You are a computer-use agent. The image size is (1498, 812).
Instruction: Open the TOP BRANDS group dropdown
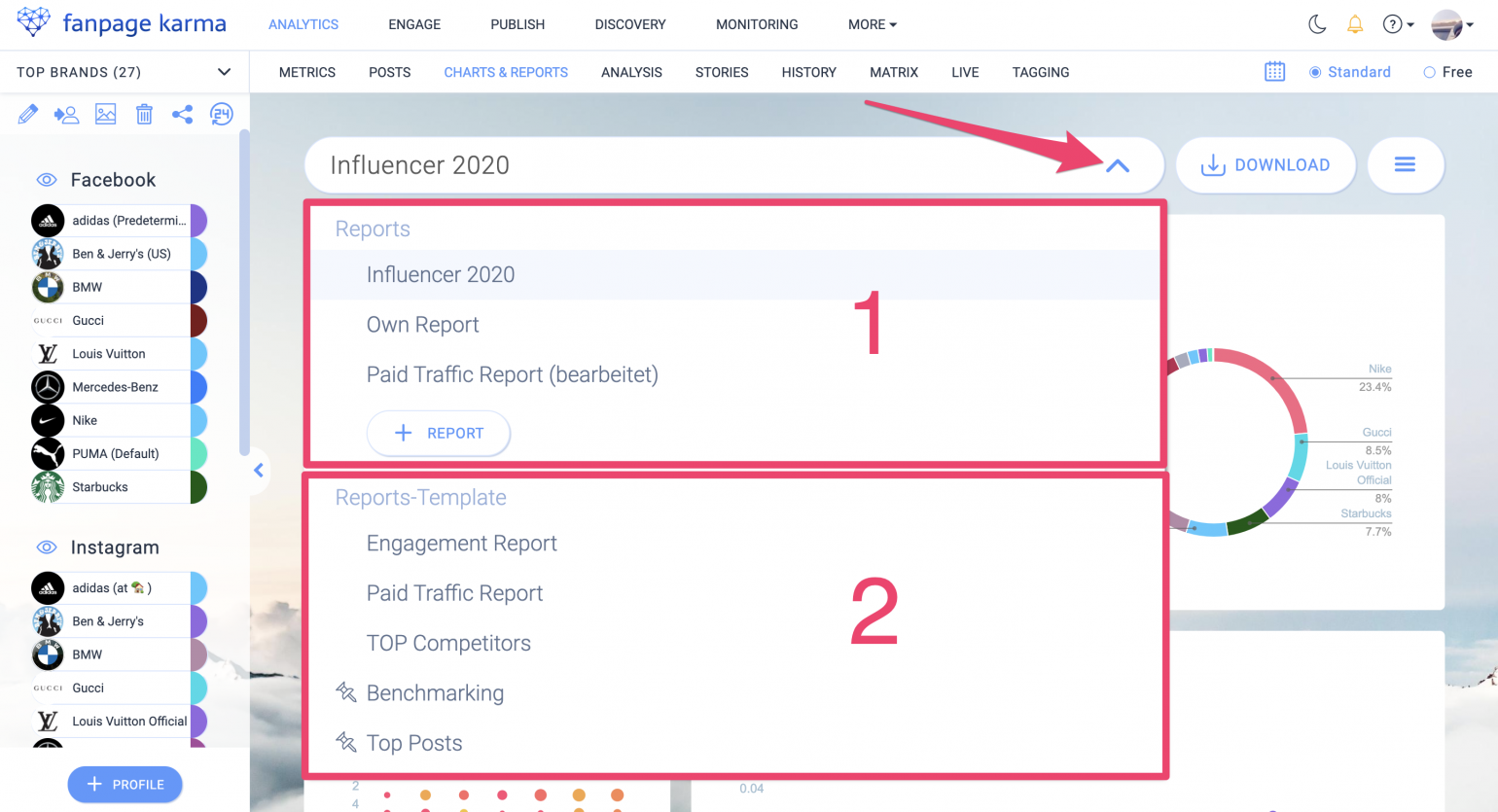[x=223, y=72]
